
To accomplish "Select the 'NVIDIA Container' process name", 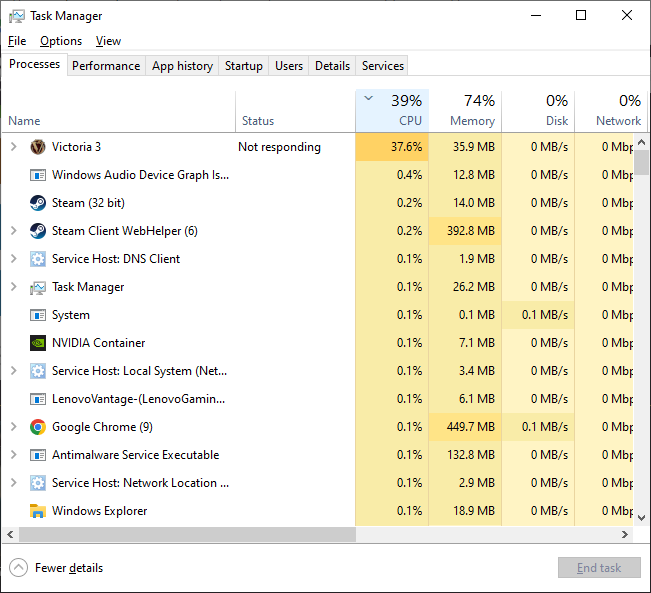I will 98,343.
